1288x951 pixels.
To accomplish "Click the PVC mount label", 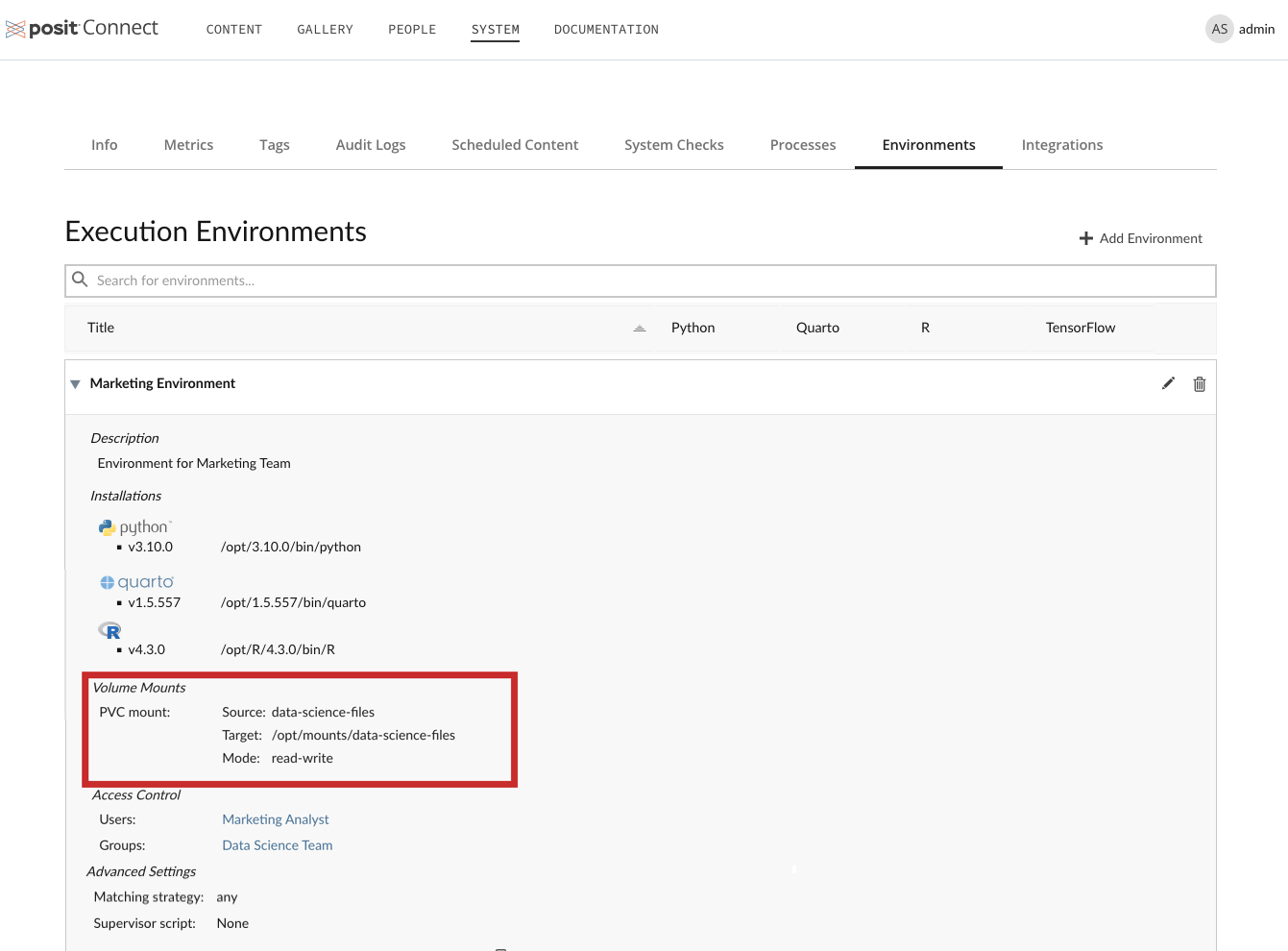I will pos(134,712).
